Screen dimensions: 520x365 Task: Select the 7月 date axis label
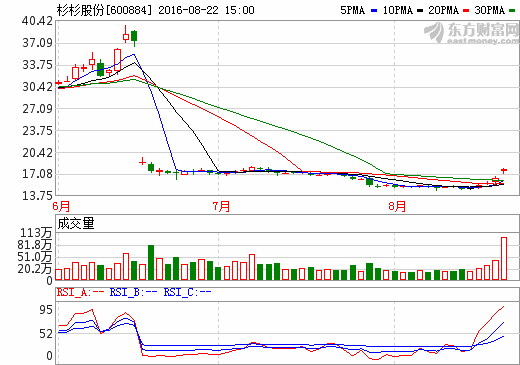(x=221, y=206)
